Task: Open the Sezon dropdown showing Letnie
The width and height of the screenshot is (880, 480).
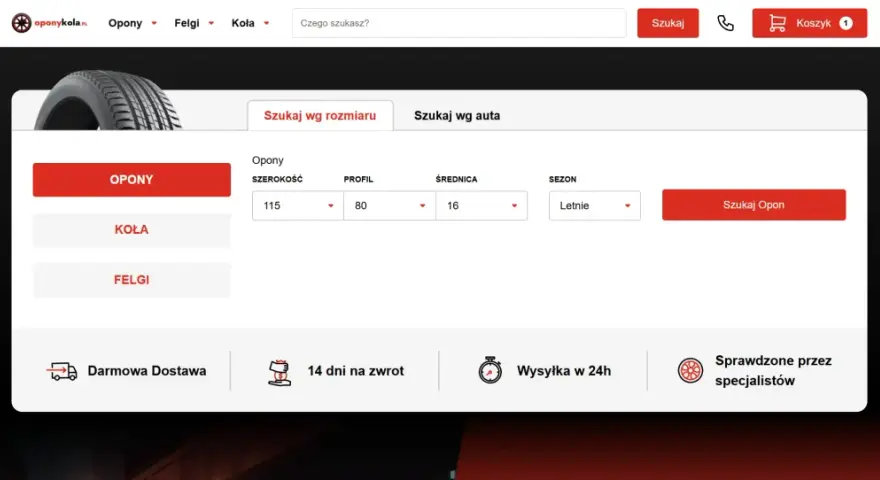Action: pos(594,205)
